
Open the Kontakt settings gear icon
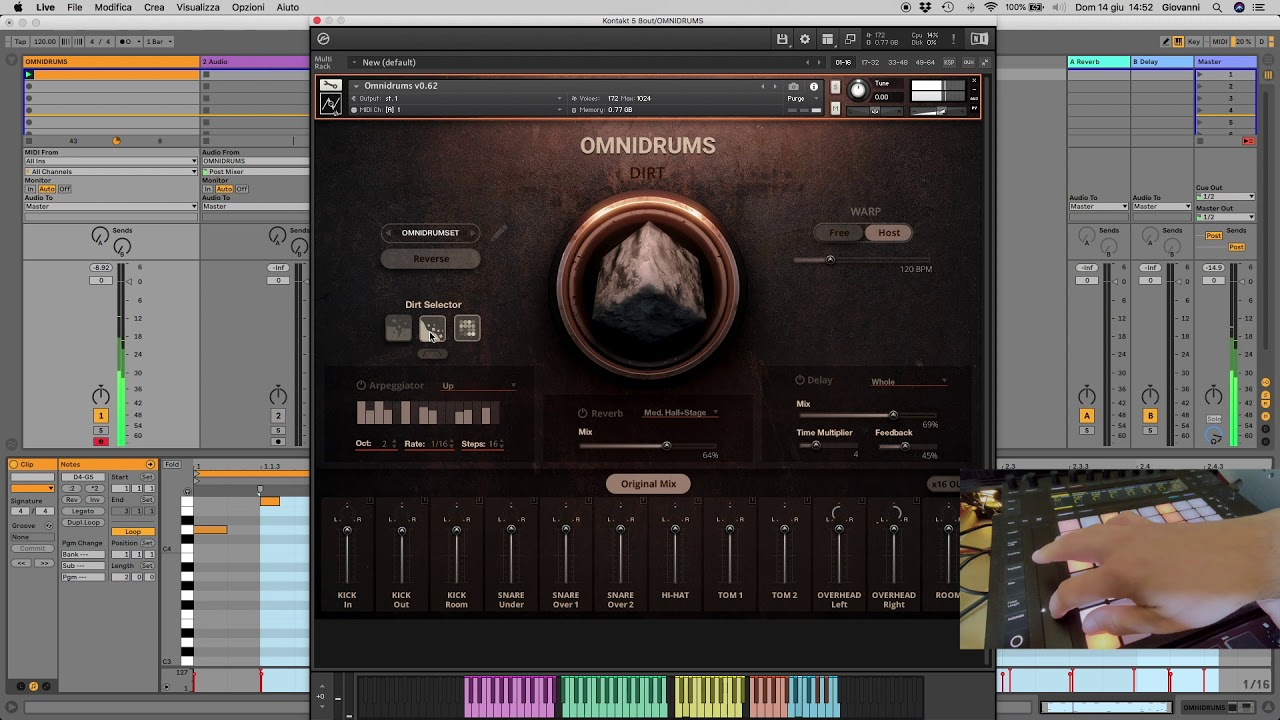[x=805, y=39]
